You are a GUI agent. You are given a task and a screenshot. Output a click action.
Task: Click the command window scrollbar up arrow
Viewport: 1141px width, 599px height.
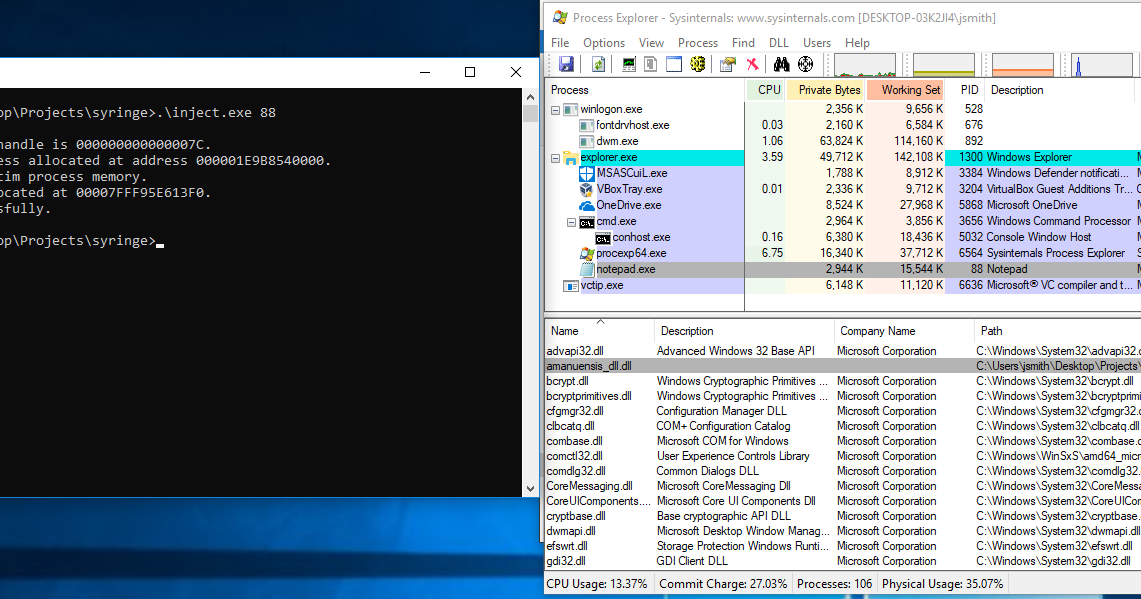click(530, 97)
